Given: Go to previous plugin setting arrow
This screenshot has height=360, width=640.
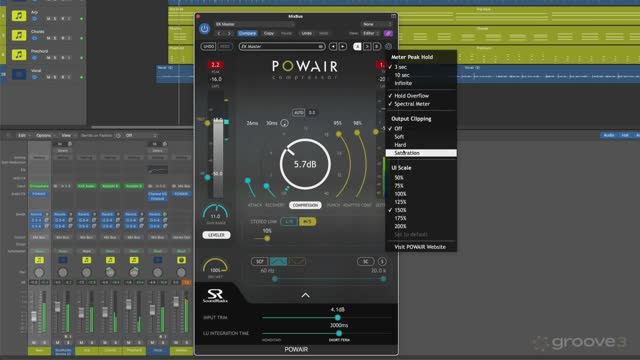Looking at the screenshot, I should [219, 33].
